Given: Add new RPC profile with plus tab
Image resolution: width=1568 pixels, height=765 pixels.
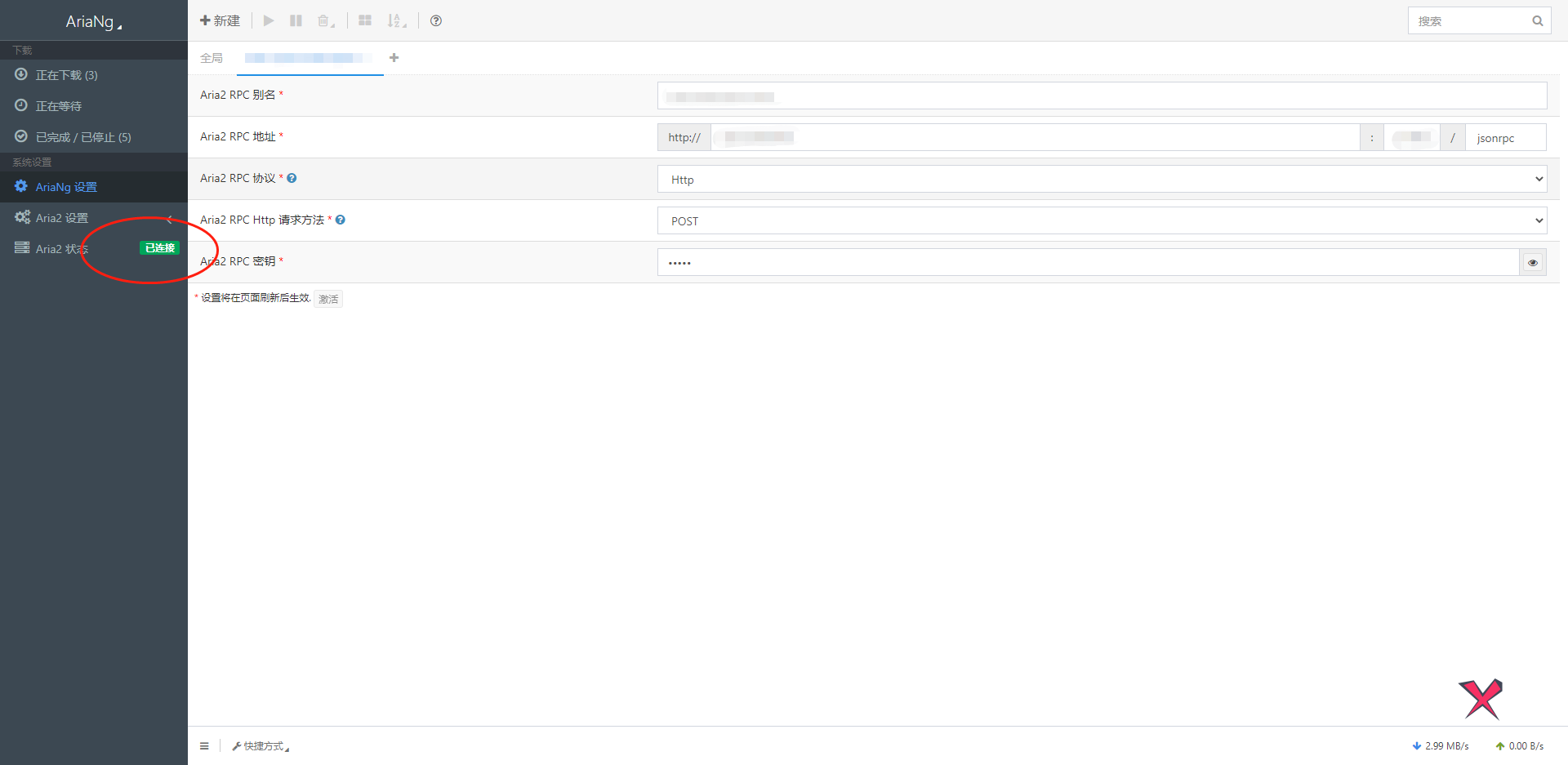Looking at the screenshot, I should click(x=394, y=58).
